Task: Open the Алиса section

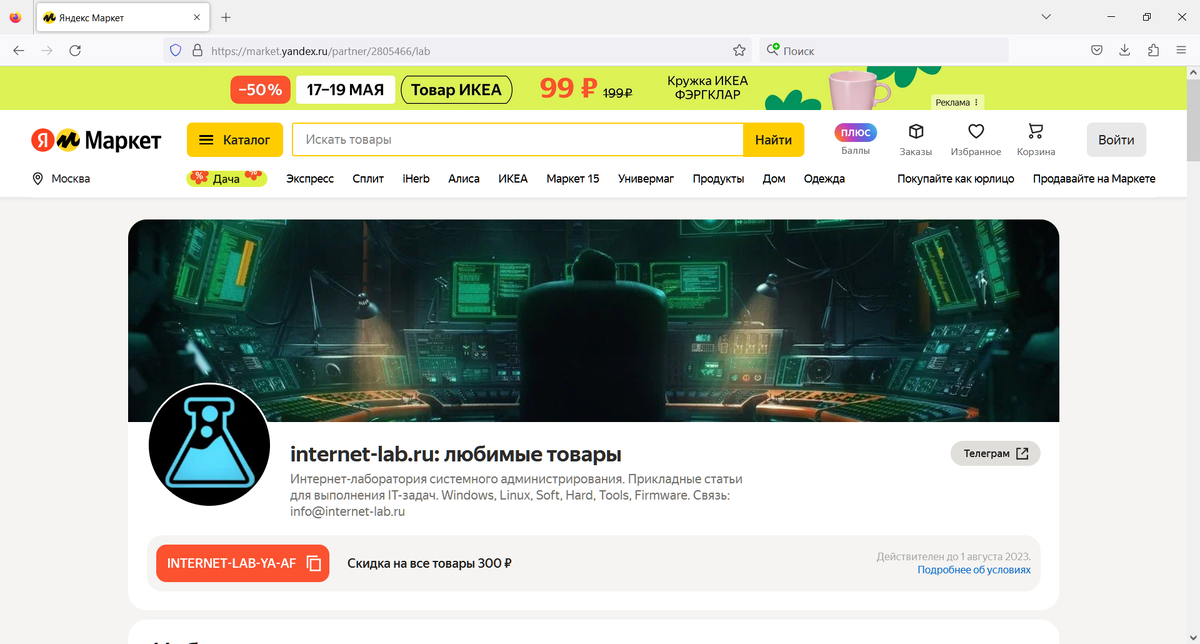Action: [x=464, y=179]
